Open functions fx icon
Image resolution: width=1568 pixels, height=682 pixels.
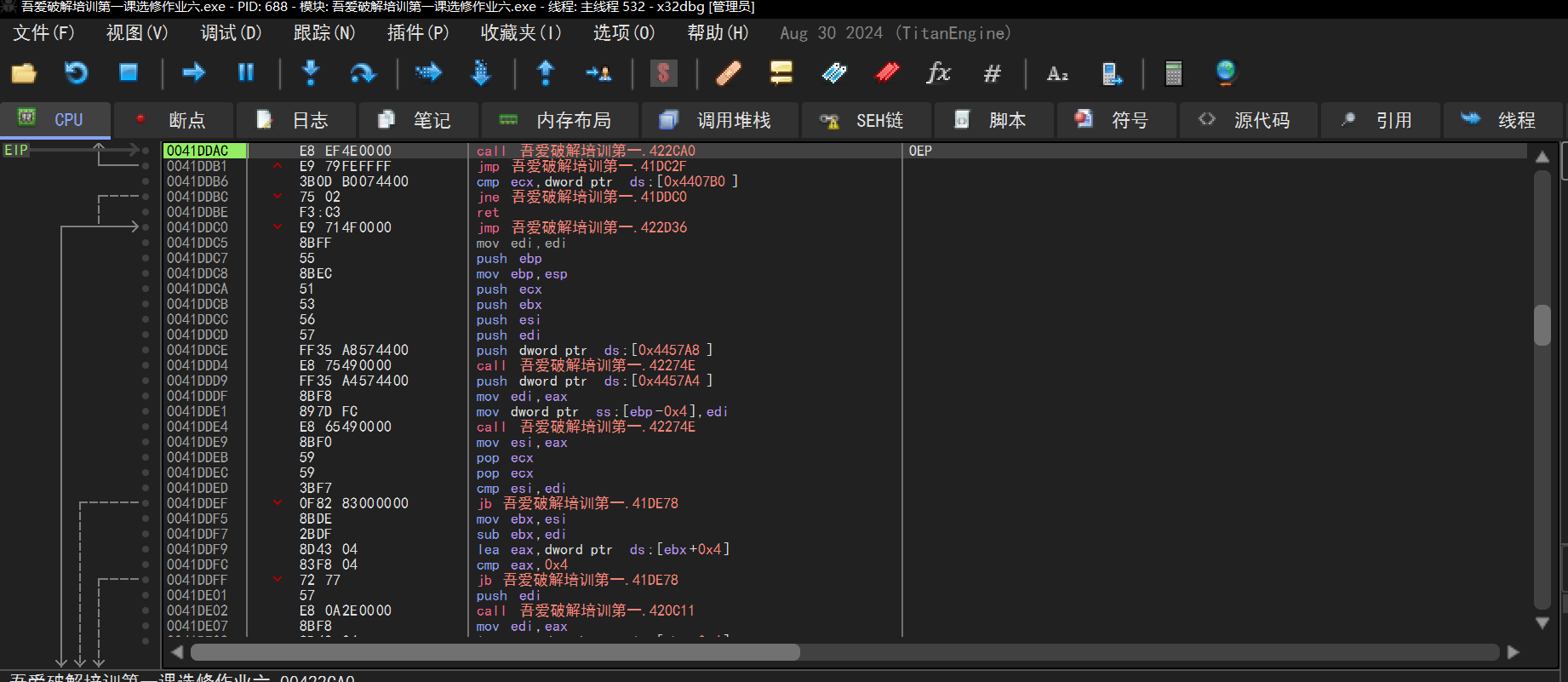(939, 73)
